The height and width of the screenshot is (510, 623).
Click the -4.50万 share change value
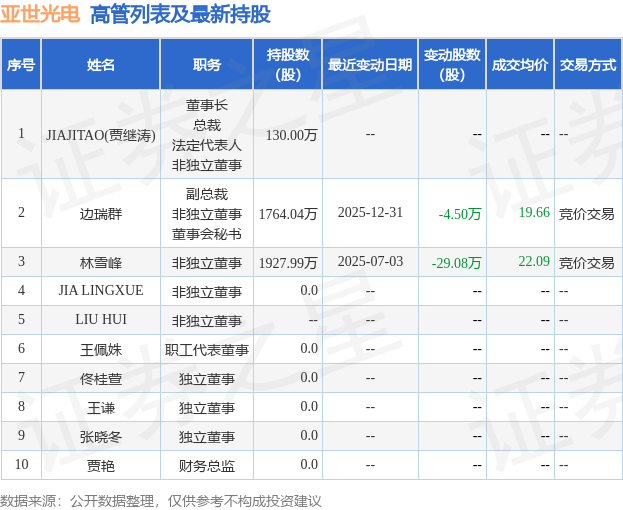point(460,214)
